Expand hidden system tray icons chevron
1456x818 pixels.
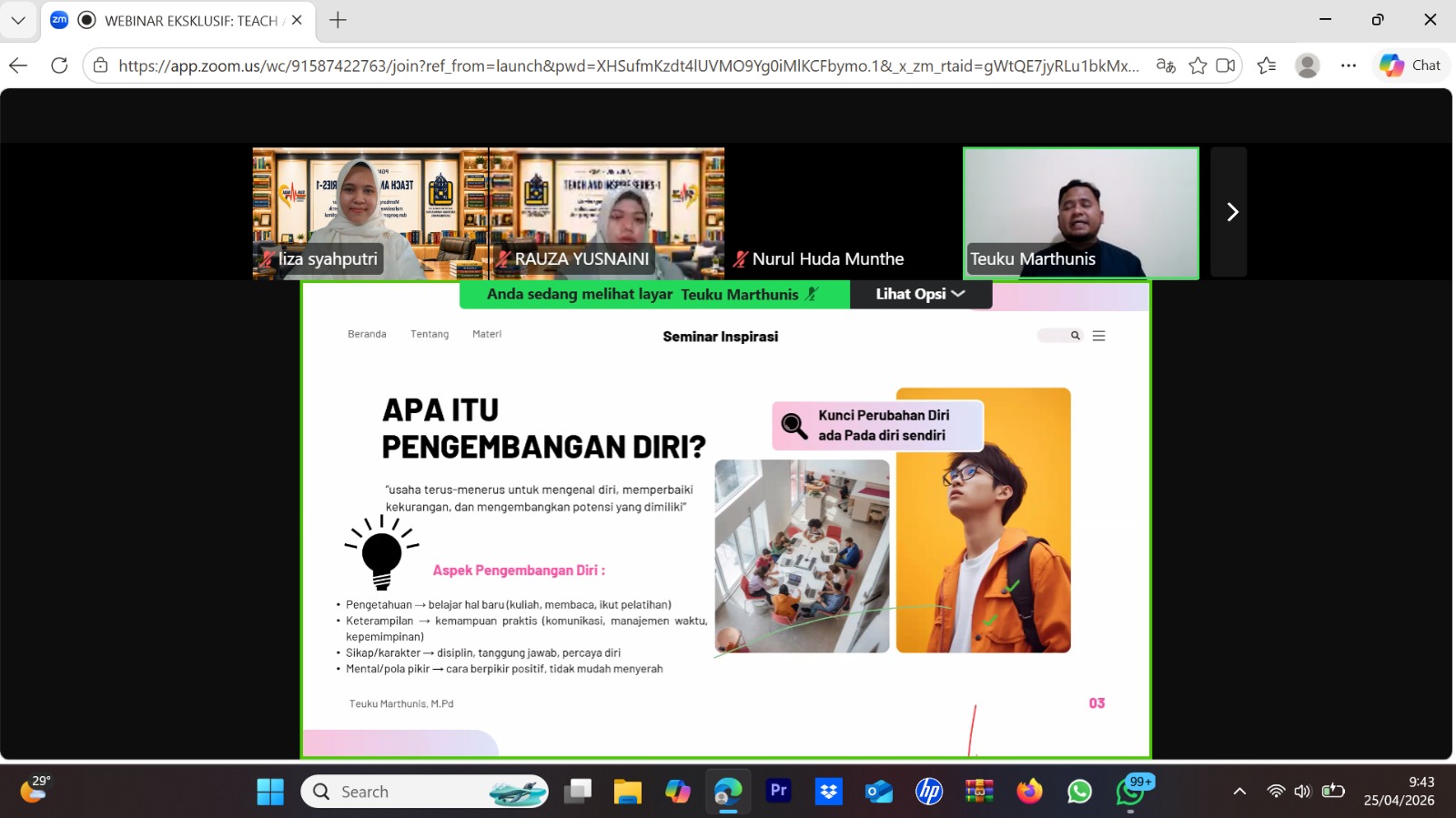click(1239, 792)
